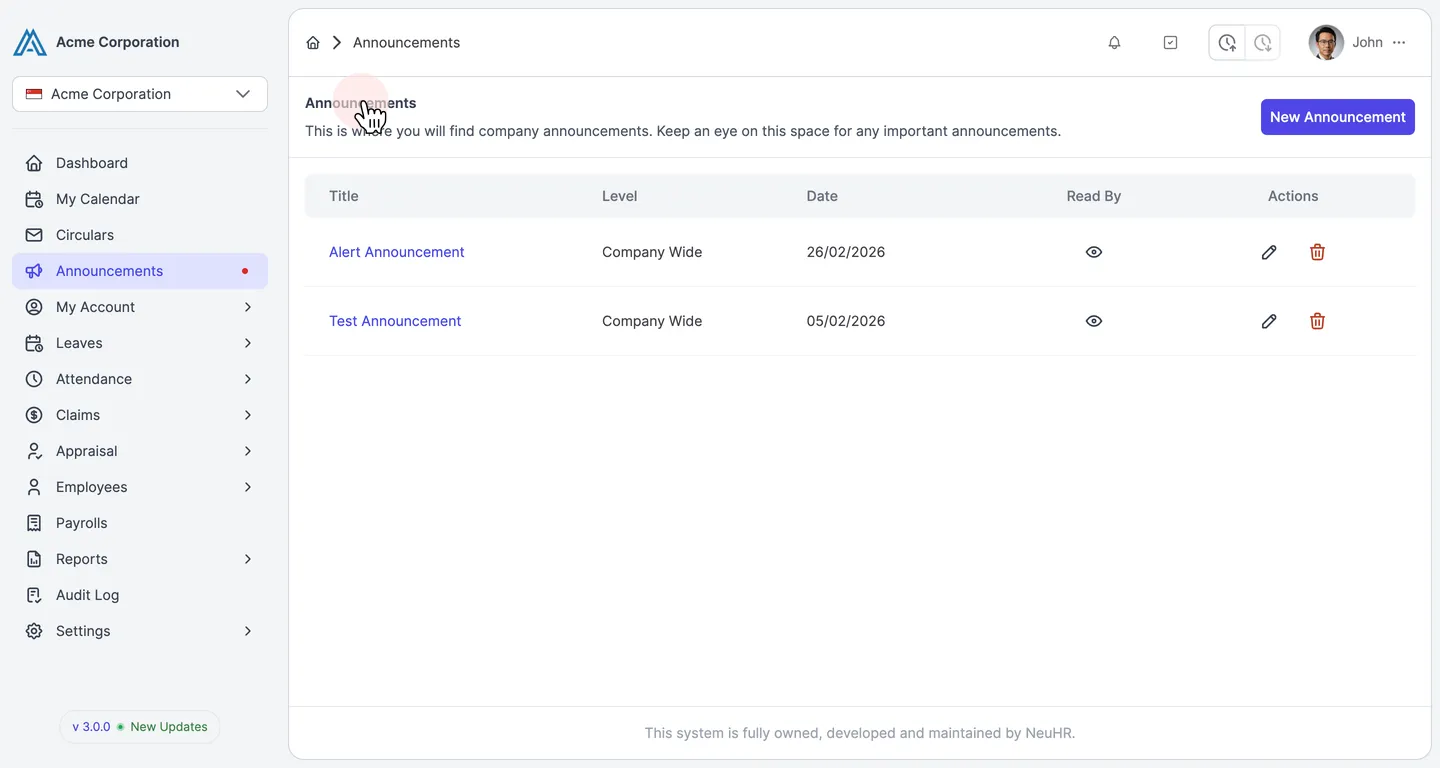The width and height of the screenshot is (1440, 768).
Task: Click the date 26/02/2026
Action: pyautogui.click(x=846, y=252)
